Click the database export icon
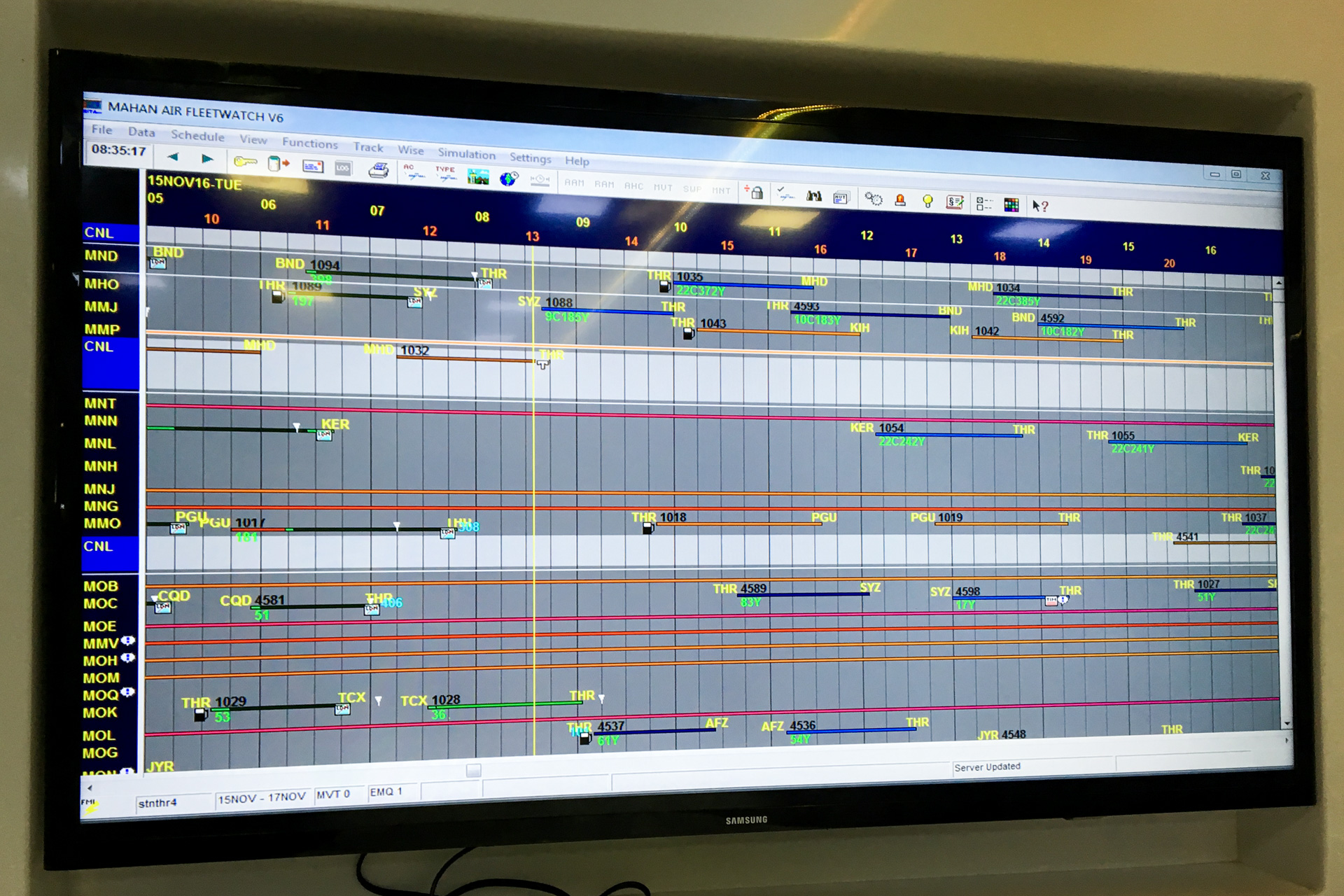This screenshot has width=1344, height=896. pos(279,164)
